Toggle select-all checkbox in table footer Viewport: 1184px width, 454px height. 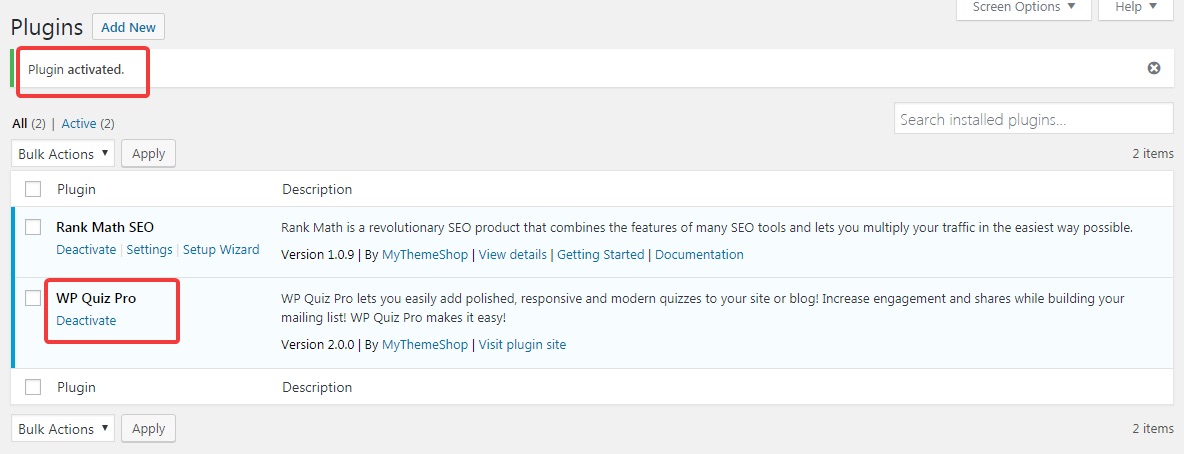pyautogui.click(x=33, y=387)
